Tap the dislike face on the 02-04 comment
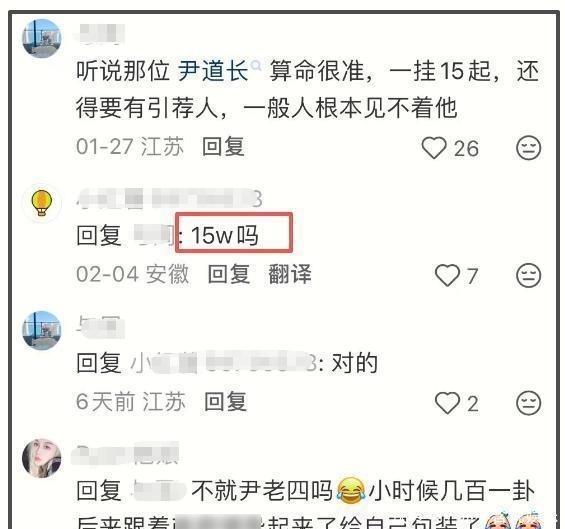Viewport: 565px width, 529px height. point(529,275)
